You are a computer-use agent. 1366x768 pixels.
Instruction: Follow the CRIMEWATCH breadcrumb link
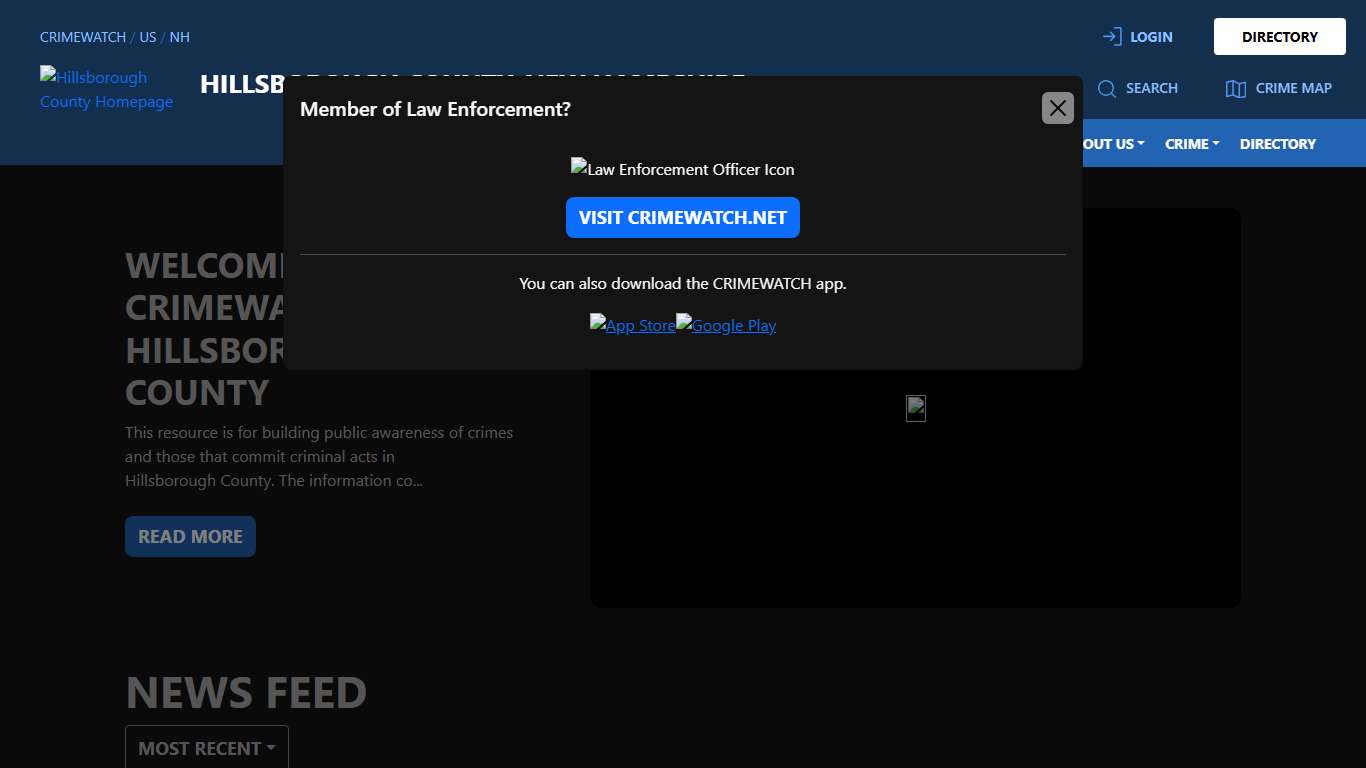(82, 37)
